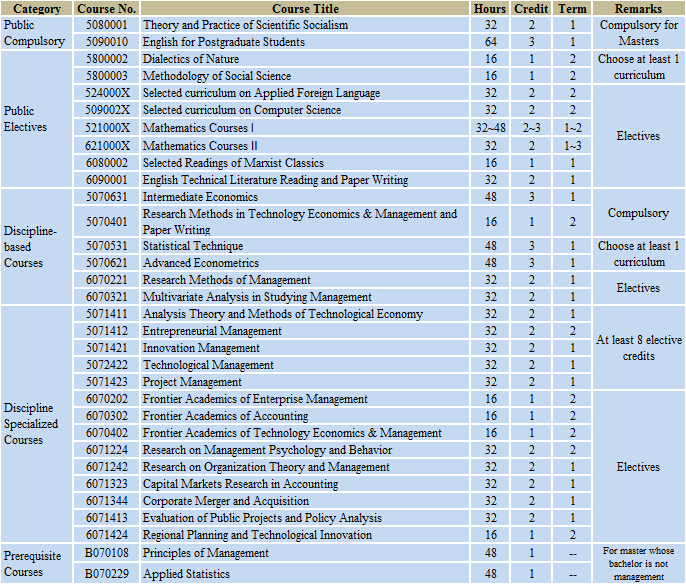Click the 'At least 8 elective credits' remark
The height and width of the screenshot is (584, 686).
pyautogui.click(x=638, y=348)
